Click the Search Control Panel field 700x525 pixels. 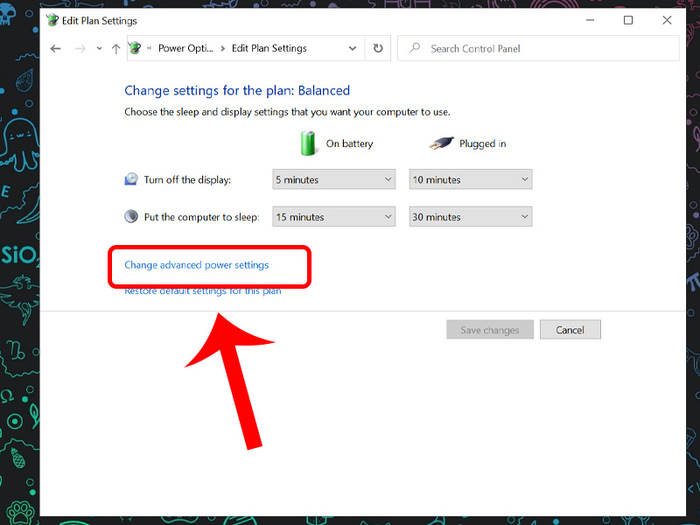538,48
